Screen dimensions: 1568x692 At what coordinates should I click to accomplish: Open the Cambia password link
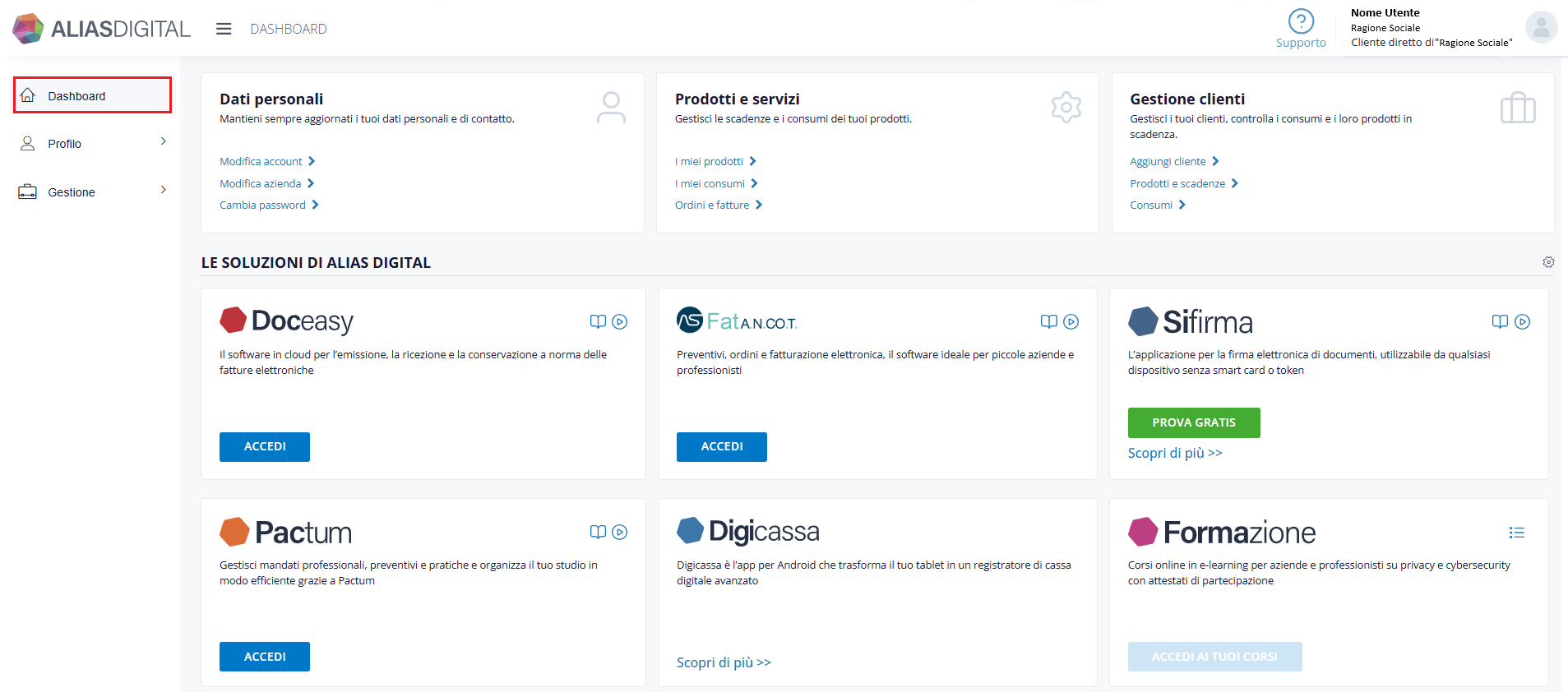tap(269, 205)
